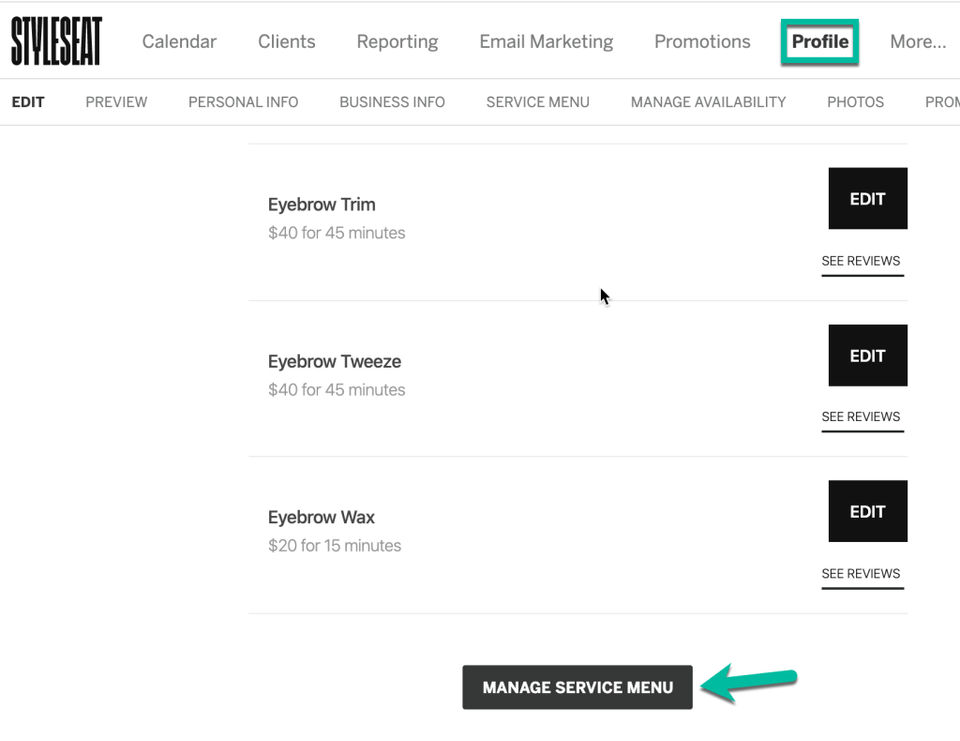Click the Manage Service Menu button
This screenshot has height=741, width=960.
[x=577, y=688]
